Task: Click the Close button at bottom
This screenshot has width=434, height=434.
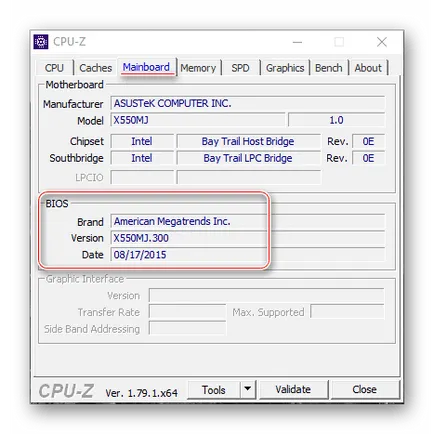Action: coord(364,389)
